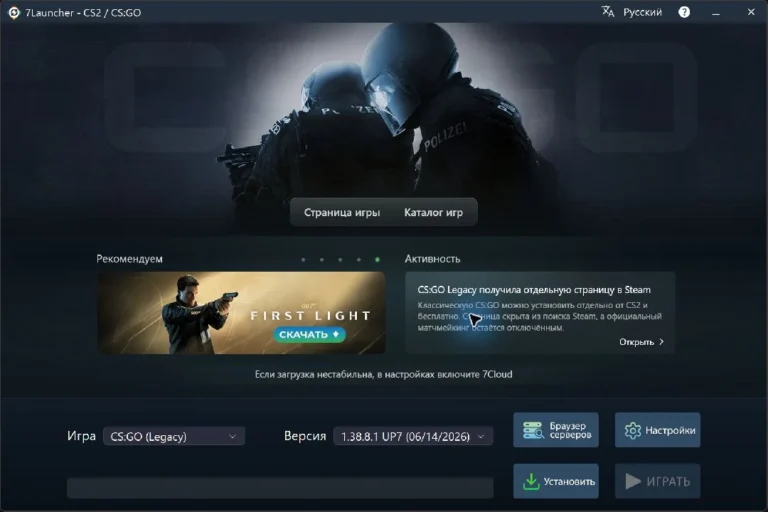Open the First Light promo banner

point(241,313)
